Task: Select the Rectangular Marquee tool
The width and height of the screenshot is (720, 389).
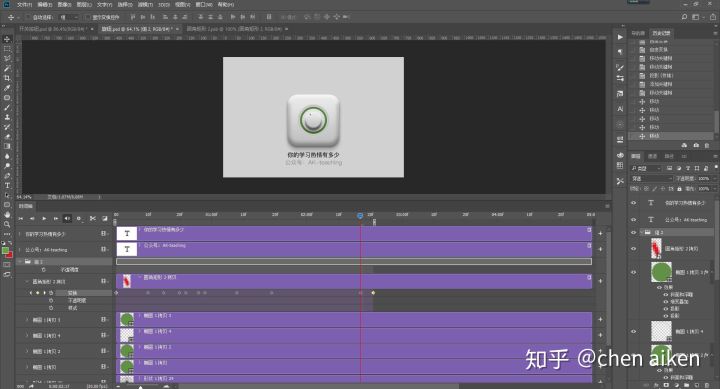Action: 7,49
